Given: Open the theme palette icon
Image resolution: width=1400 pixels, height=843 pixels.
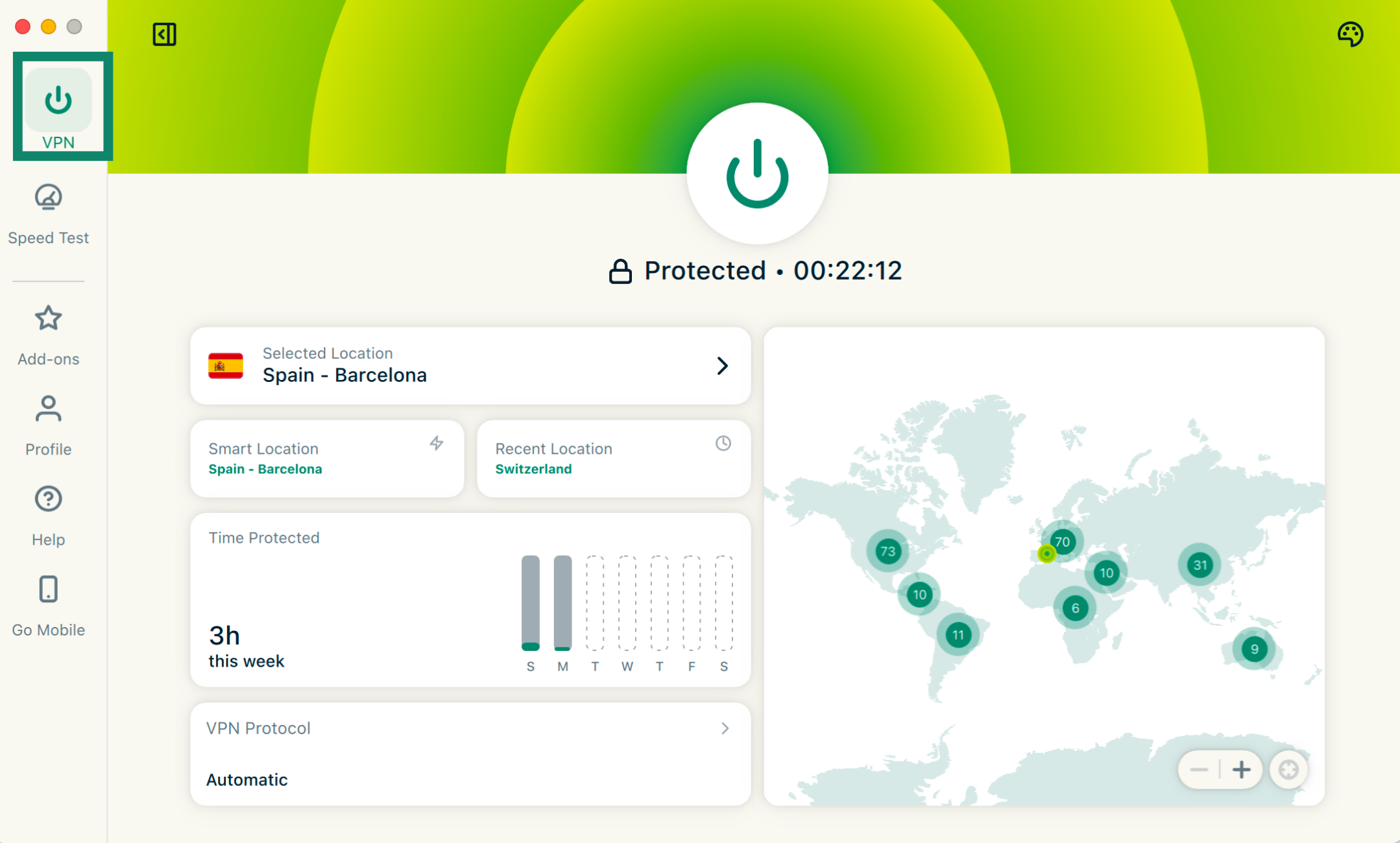Looking at the screenshot, I should pyautogui.click(x=1350, y=34).
